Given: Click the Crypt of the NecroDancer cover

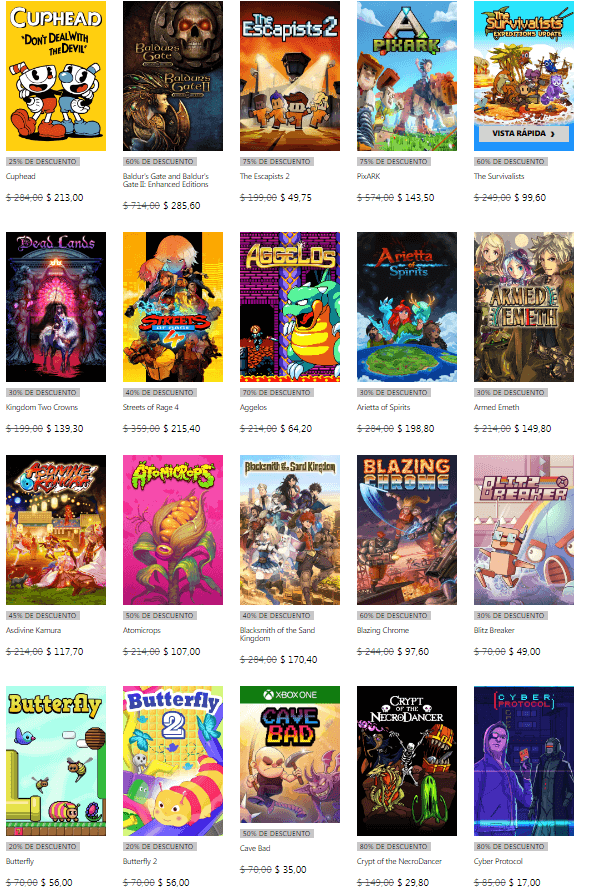Looking at the screenshot, I should point(407,761).
